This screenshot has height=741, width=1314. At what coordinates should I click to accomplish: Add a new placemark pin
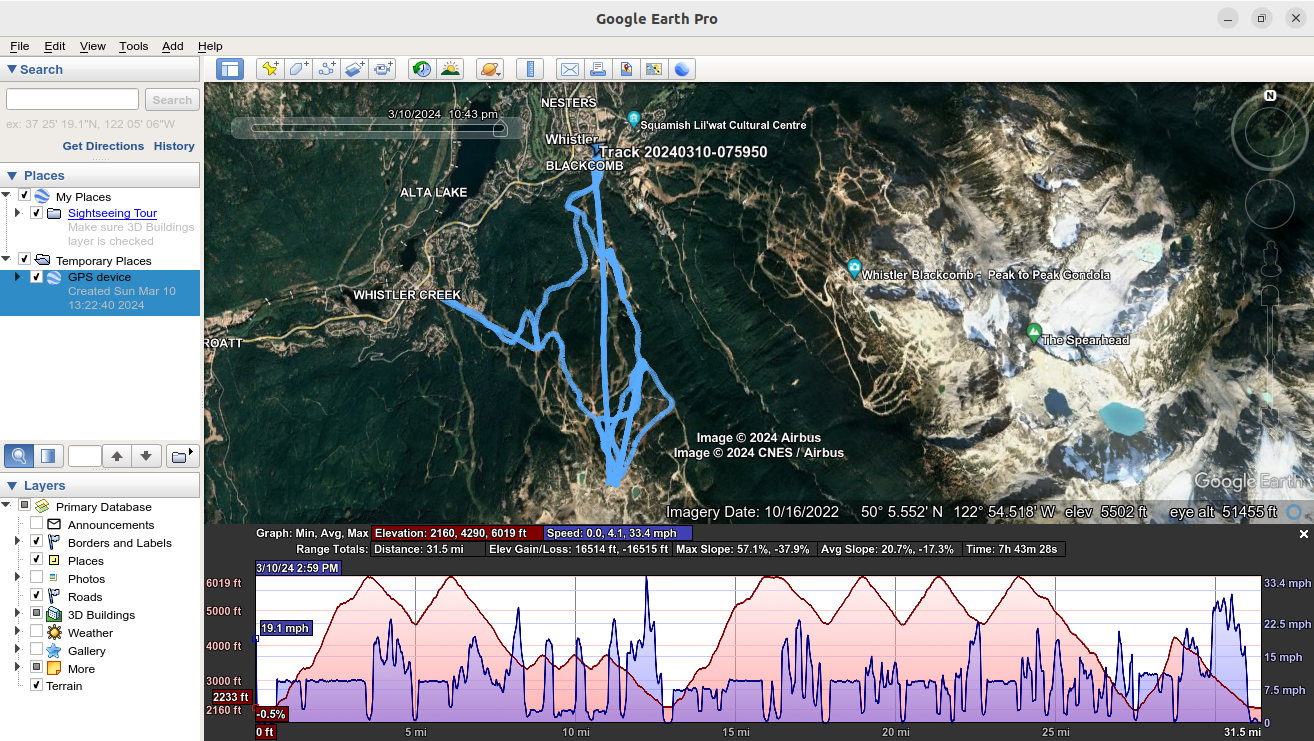pos(269,69)
